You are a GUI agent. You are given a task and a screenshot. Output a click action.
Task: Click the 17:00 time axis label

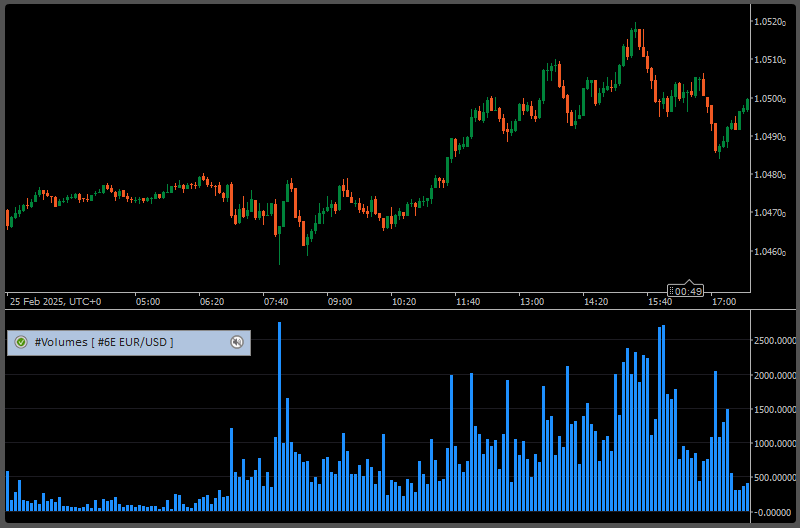point(723,301)
